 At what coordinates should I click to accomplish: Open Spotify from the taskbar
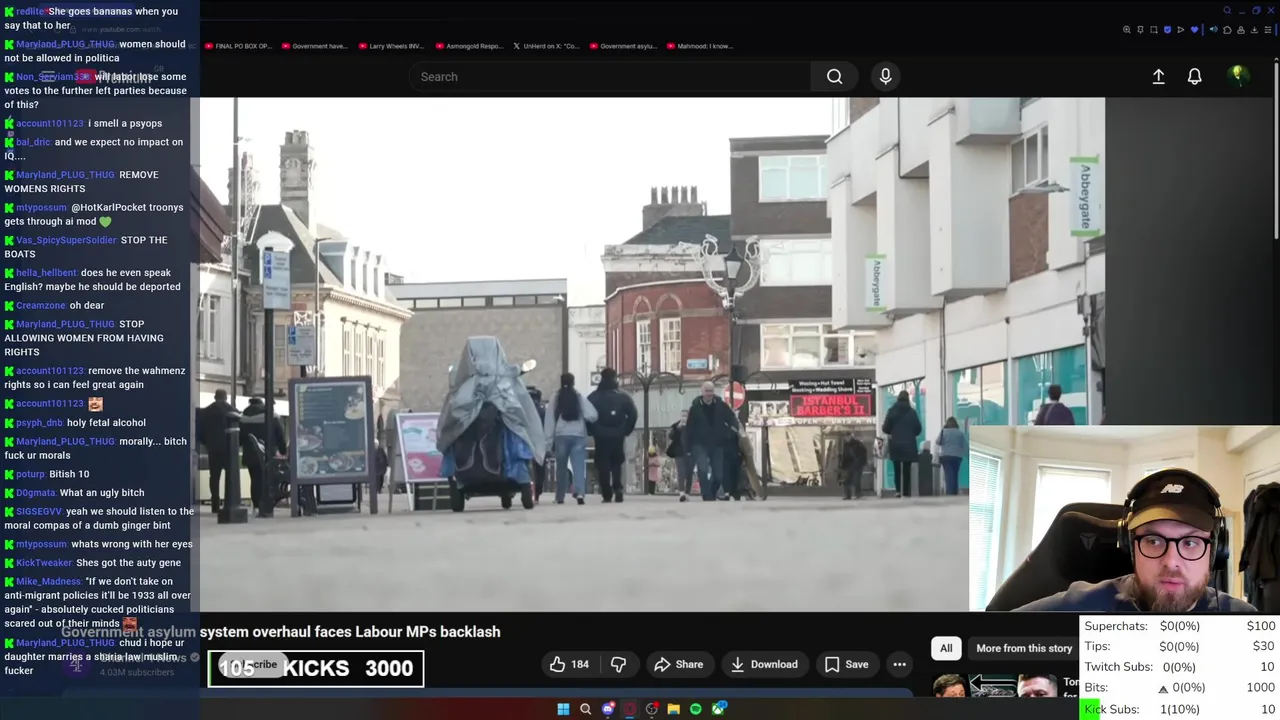point(696,709)
